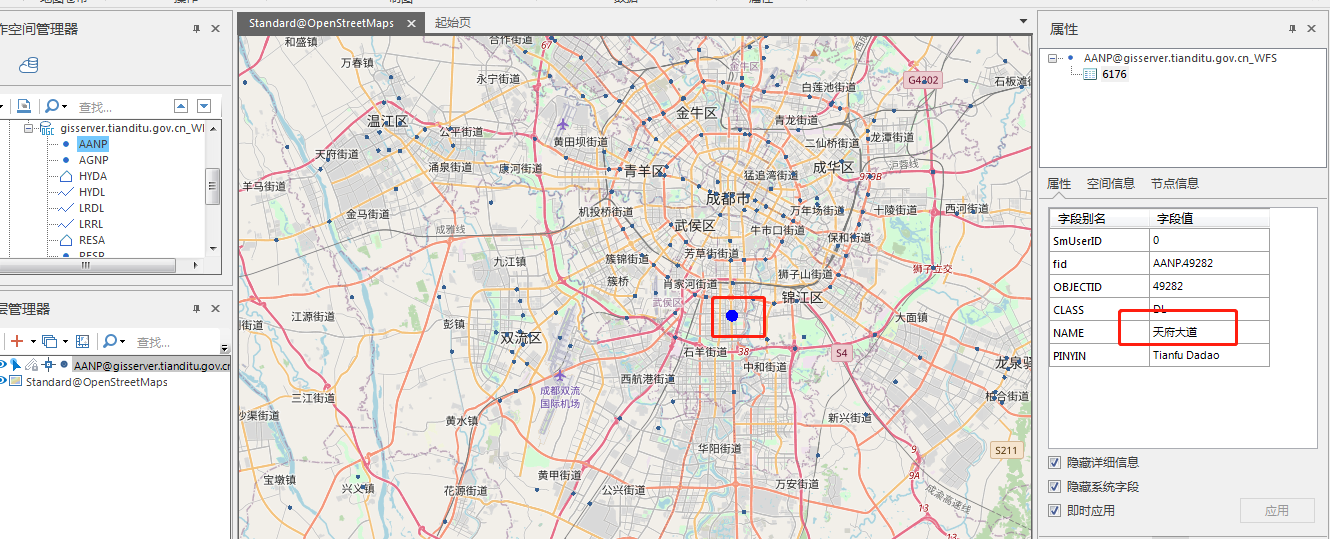Select the HYDA region dataset
The width and height of the screenshot is (1330, 539).
tap(93, 176)
